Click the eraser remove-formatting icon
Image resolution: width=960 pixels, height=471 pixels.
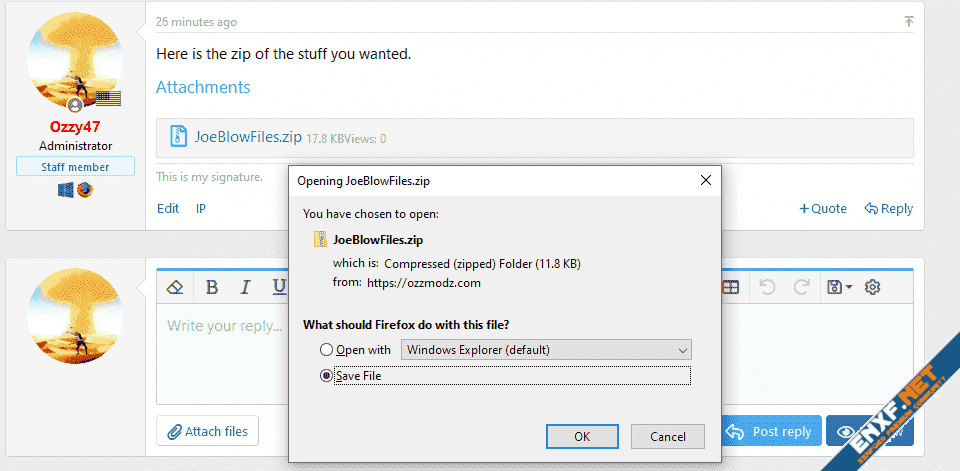[175, 288]
